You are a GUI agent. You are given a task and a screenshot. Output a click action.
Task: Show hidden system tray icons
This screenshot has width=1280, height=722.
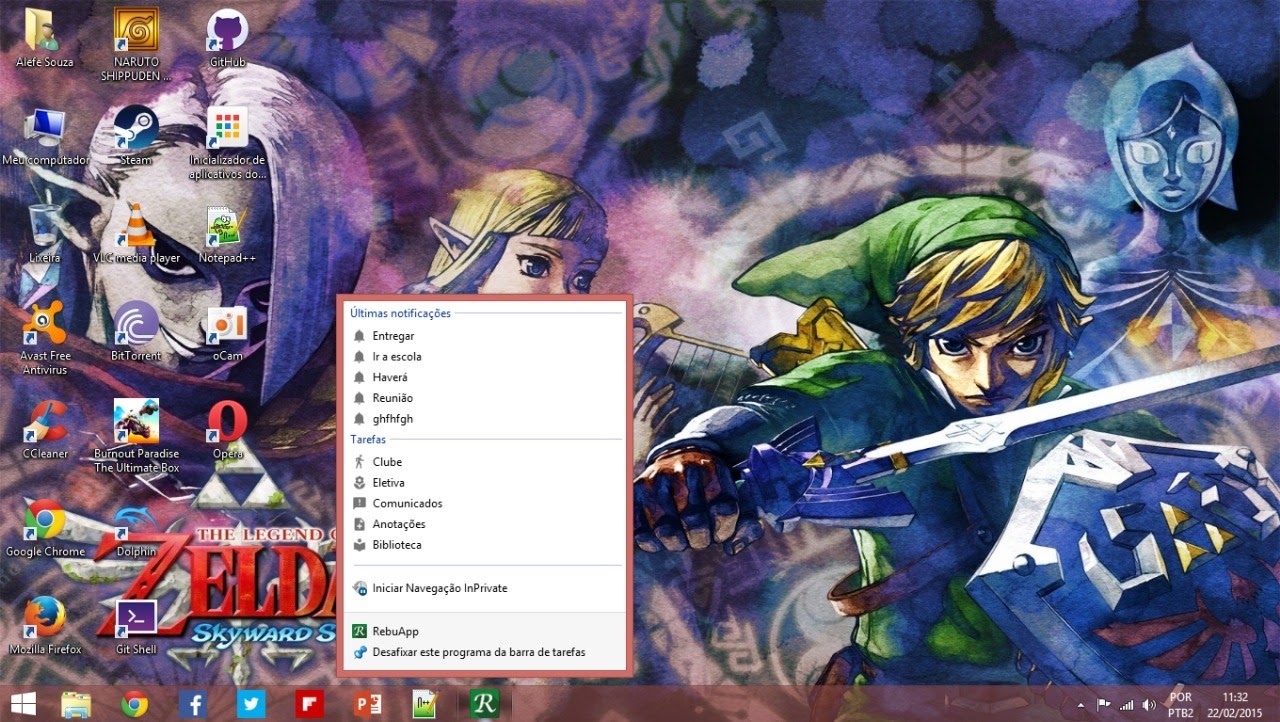tap(1080, 705)
